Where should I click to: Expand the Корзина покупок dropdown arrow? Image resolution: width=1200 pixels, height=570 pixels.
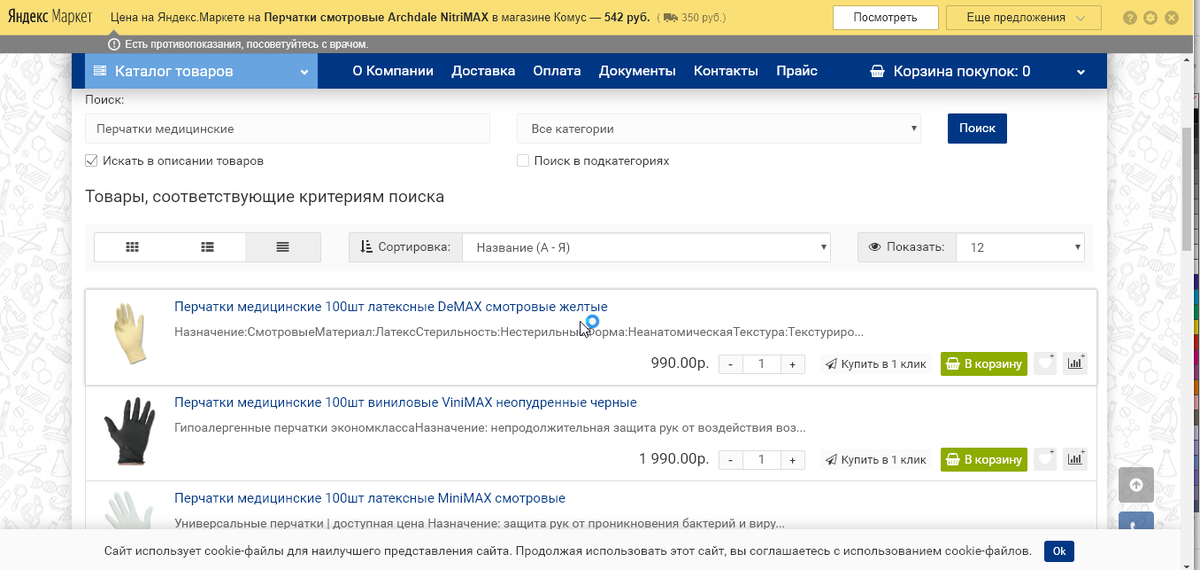tap(1080, 72)
